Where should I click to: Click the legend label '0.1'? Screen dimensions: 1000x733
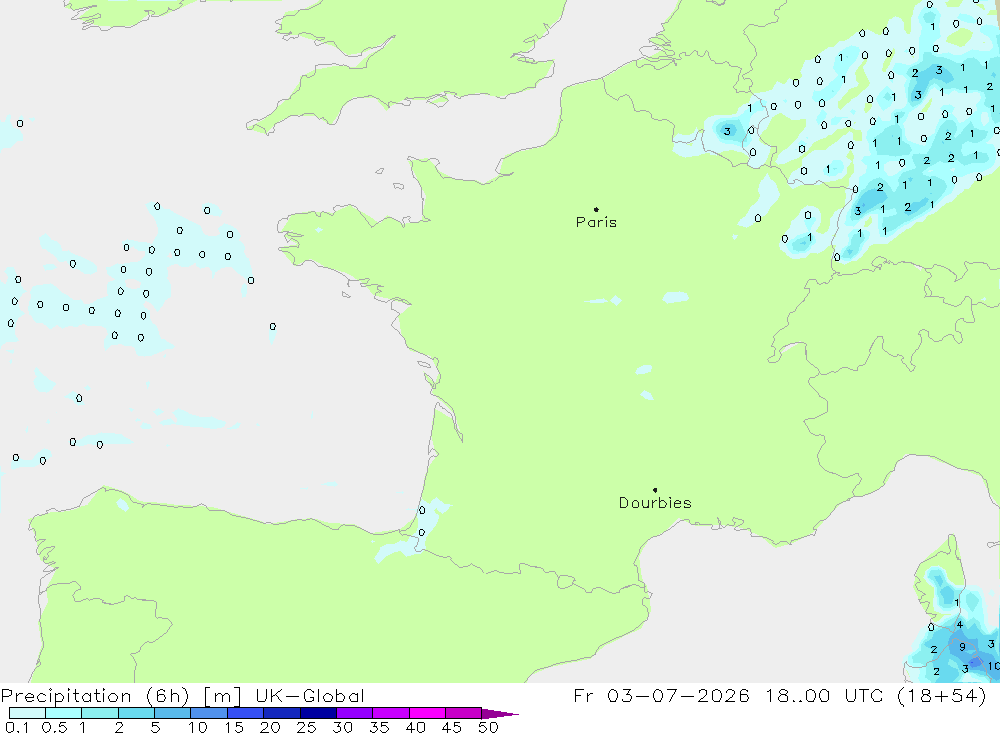pyautogui.click(x=17, y=727)
